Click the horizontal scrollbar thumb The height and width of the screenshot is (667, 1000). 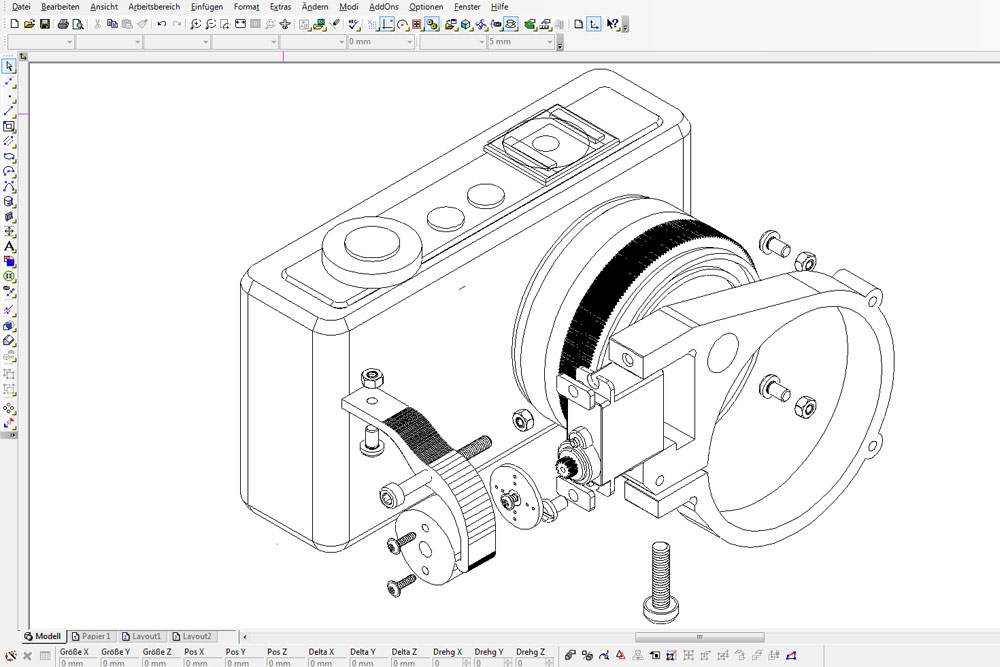699,636
